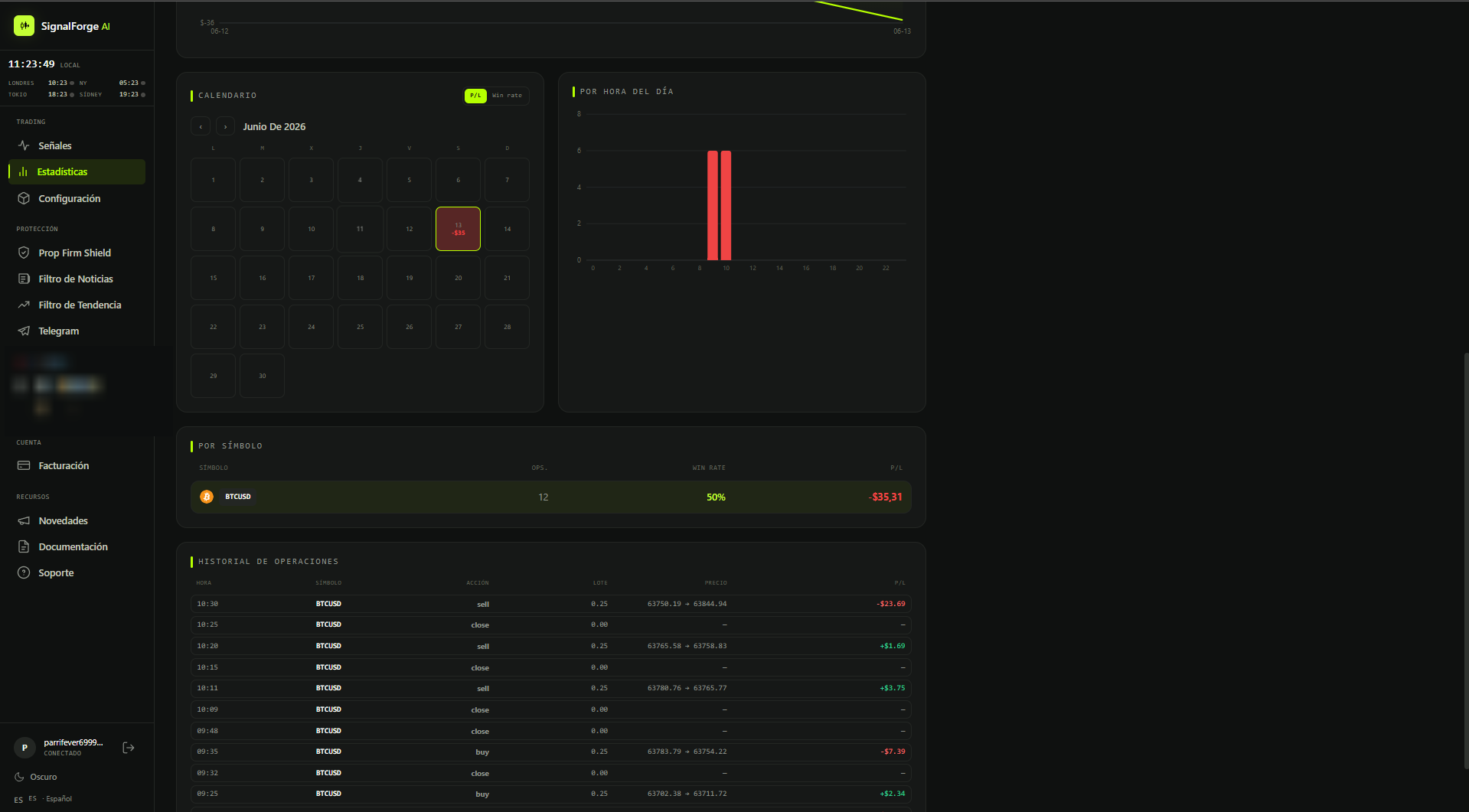Click the 09:35 buy operation time
Viewport: 1469px width, 812px height.
point(207,752)
